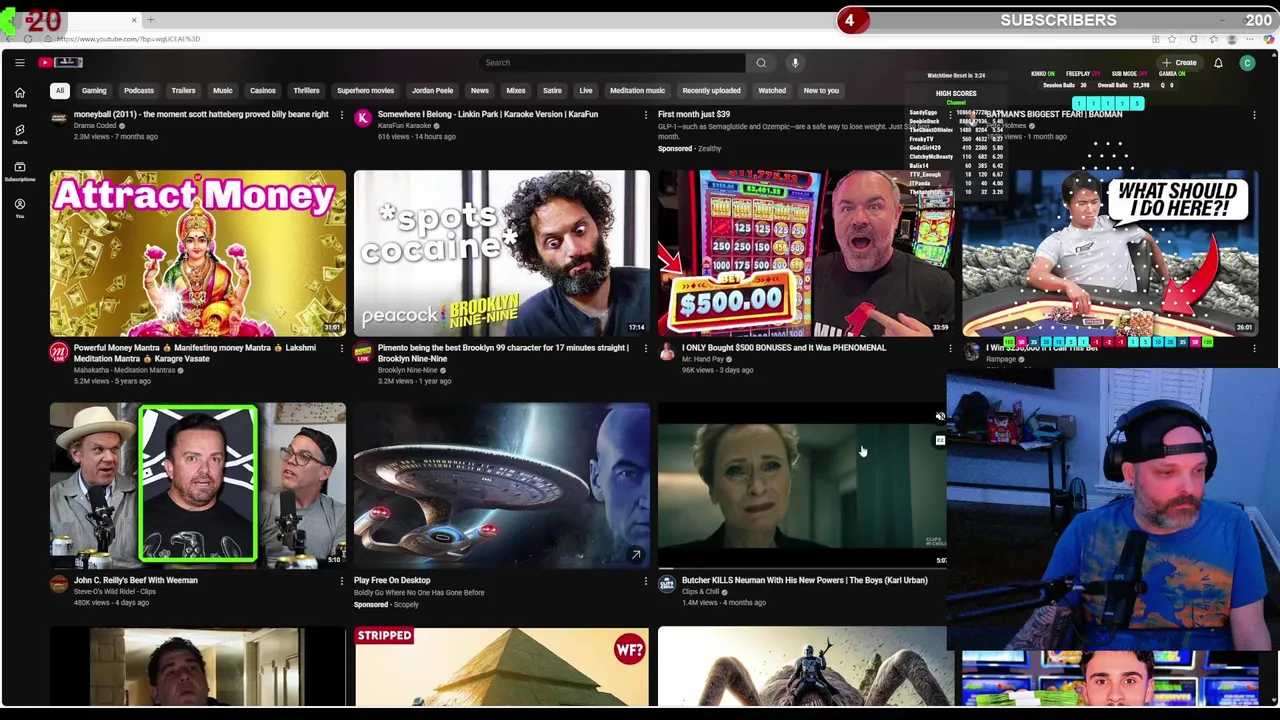Open the spots cocaine Brooklyn Nine-Nine thumbnail
1280x720 pixels.
[502, 253]
